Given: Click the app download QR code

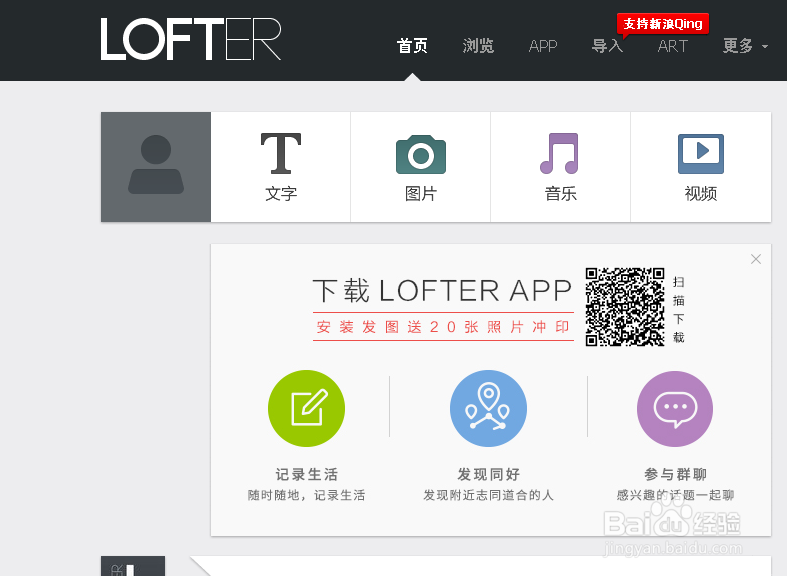Looking at the screenshot, I should [x=625, y=307].
